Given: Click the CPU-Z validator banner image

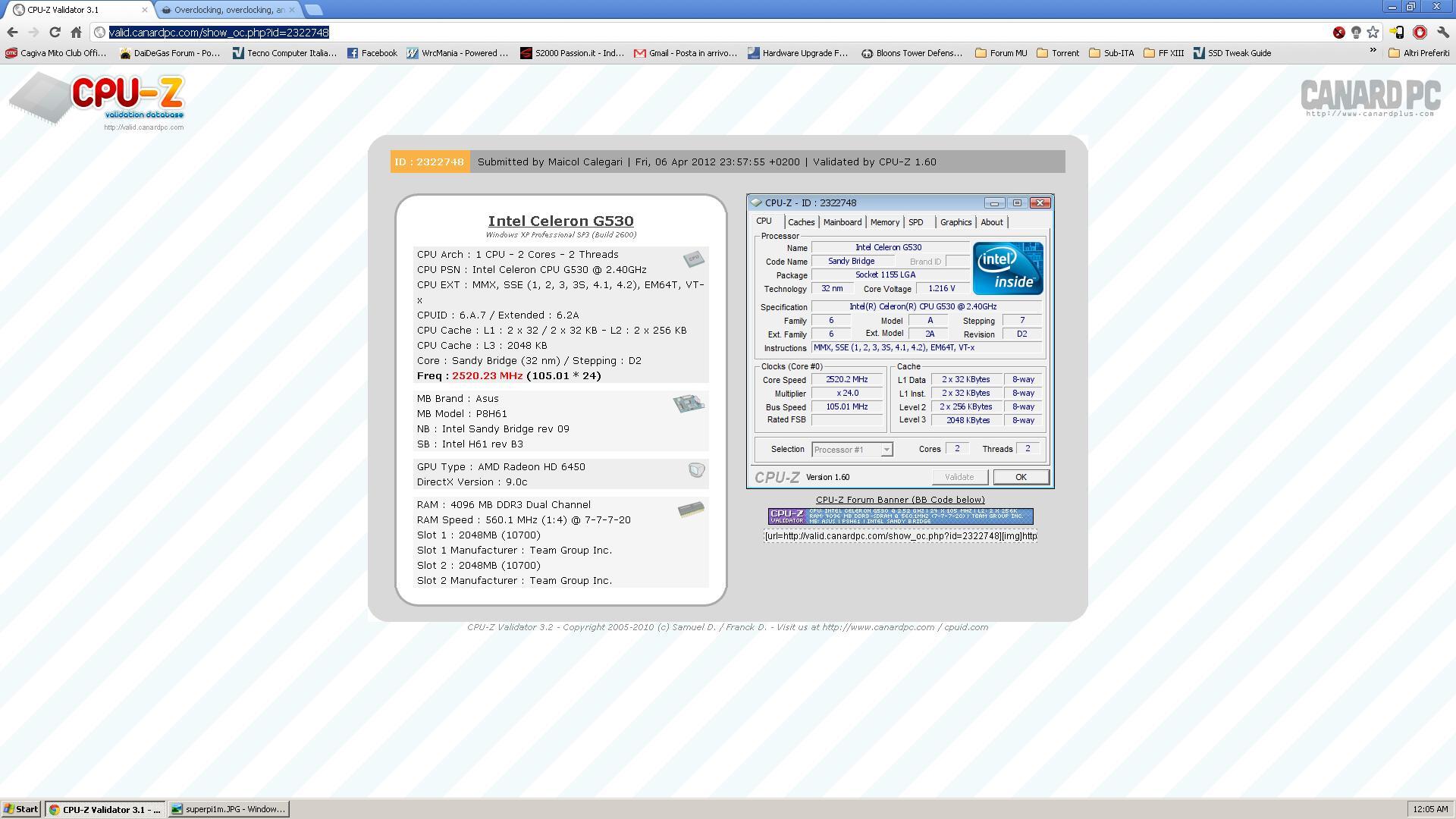Looking at the screenshot, I should [x=900, y=516].
